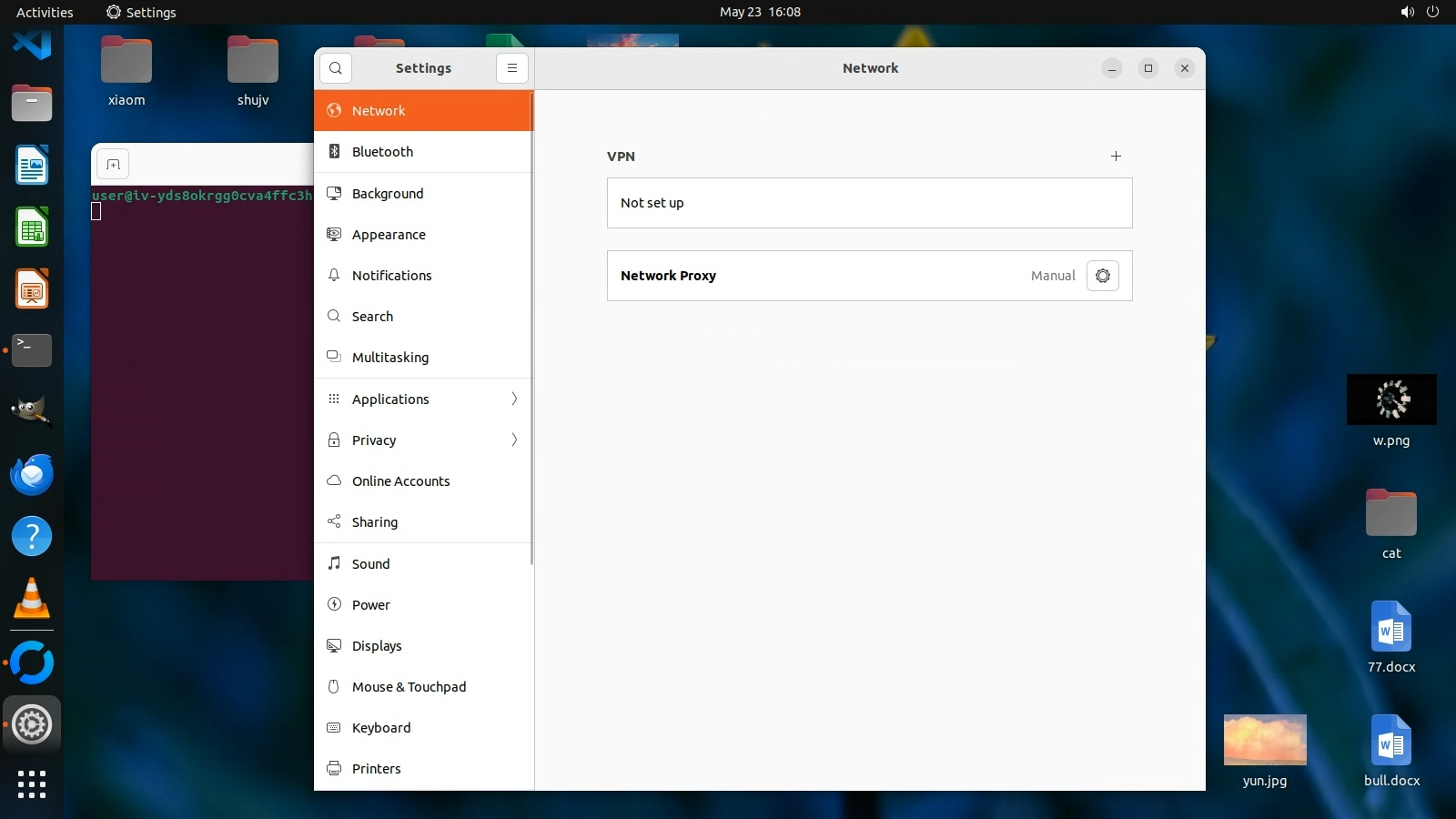The image size is (1456, 819).
Task: Launch Thunderbird mail from the dock
Action: pos(32,475)
